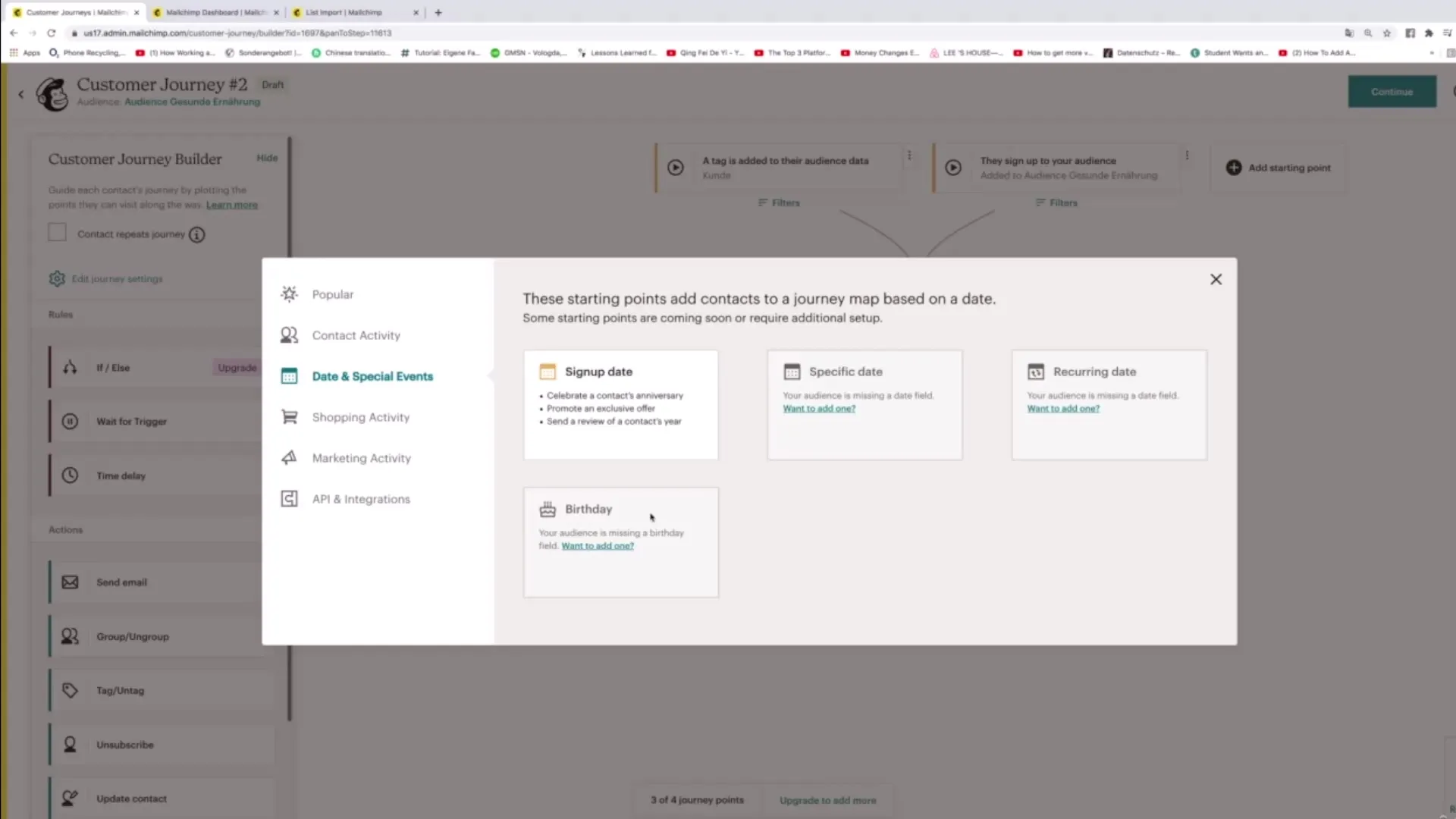Click the Birthday cake icon
The height and width of the screenshot is (819, 1456).
[x=548, y=509]
